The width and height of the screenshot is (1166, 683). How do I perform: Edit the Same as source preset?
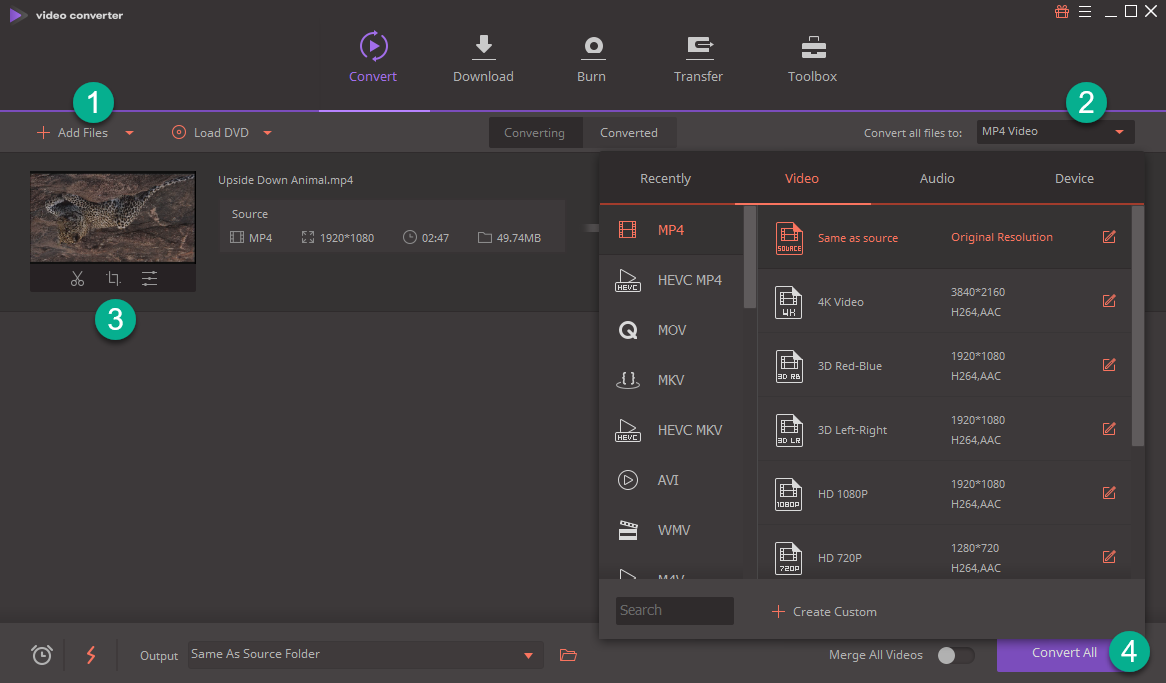click(x=1109, y=237)
